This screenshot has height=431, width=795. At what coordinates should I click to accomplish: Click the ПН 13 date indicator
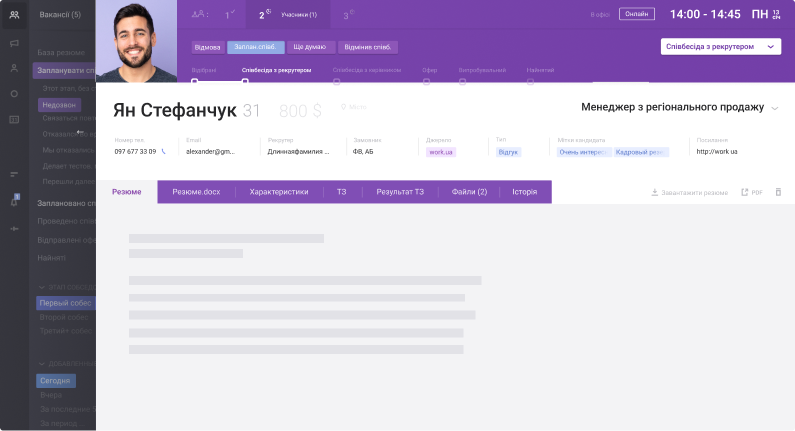coord(766,14)
